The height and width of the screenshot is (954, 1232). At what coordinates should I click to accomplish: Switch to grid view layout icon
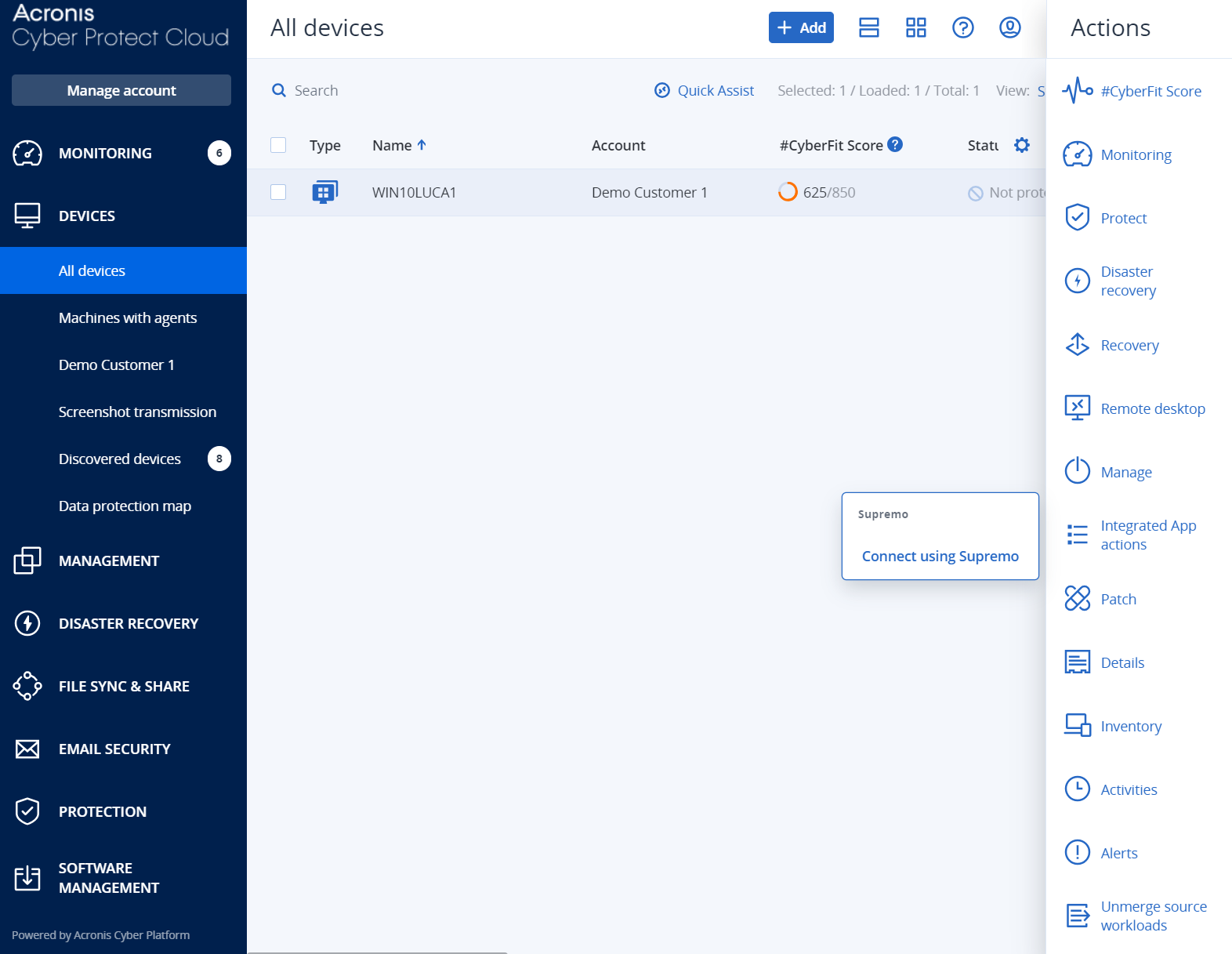click(916, 27)
